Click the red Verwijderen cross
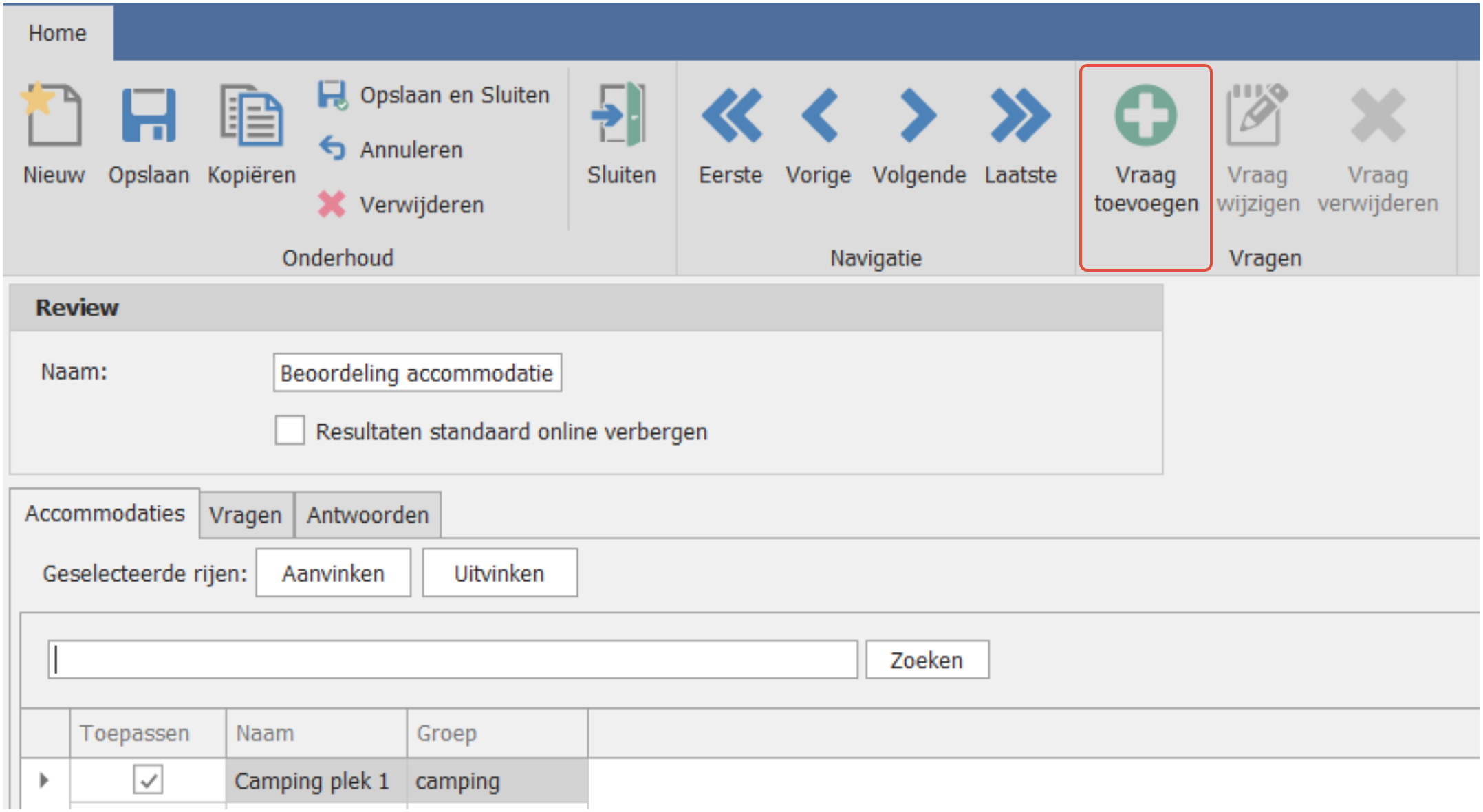This screenshot has width=1483, height=812. [332, 204]
